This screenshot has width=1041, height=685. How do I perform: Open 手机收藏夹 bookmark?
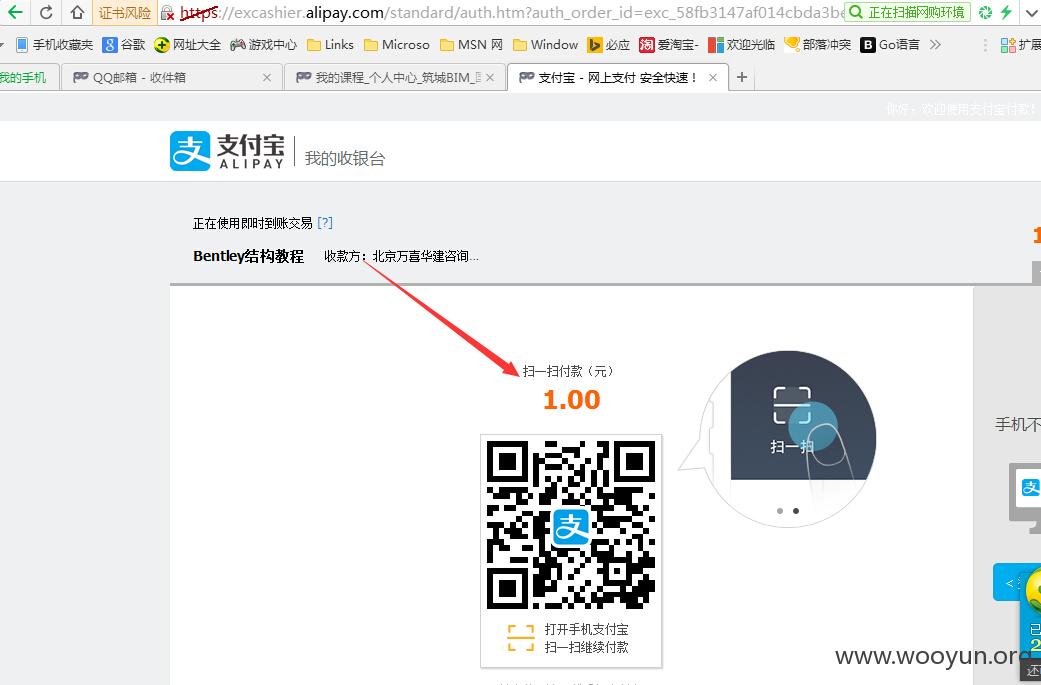click(54, 44)
